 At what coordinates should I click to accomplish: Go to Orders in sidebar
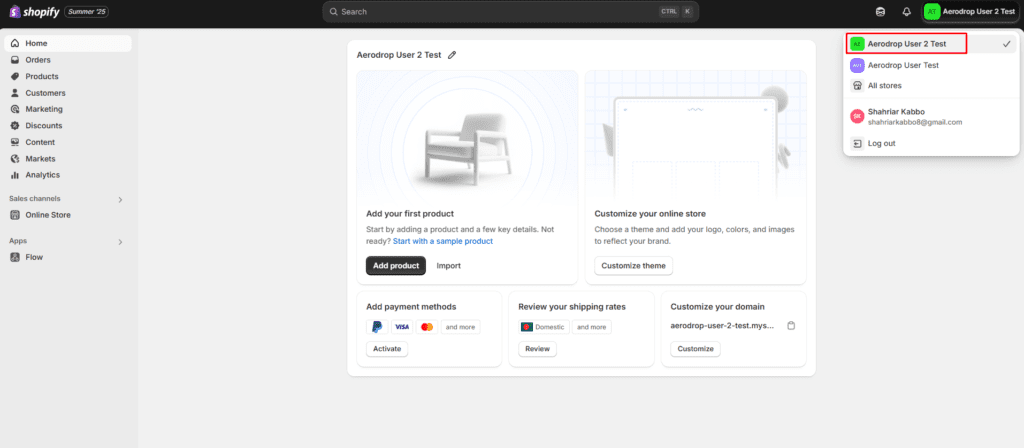tap(38, 60)
